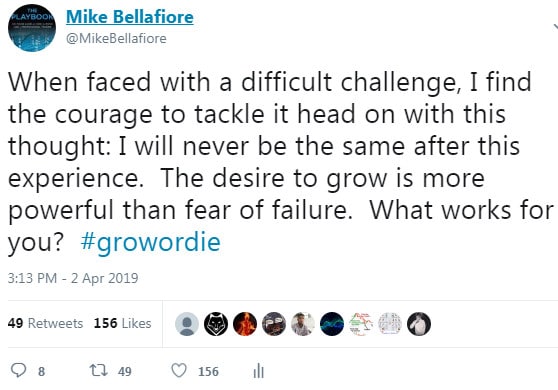This screenshot has width=558, height=390.
Task: View the 156 Likes list
Action: [122, 323]
